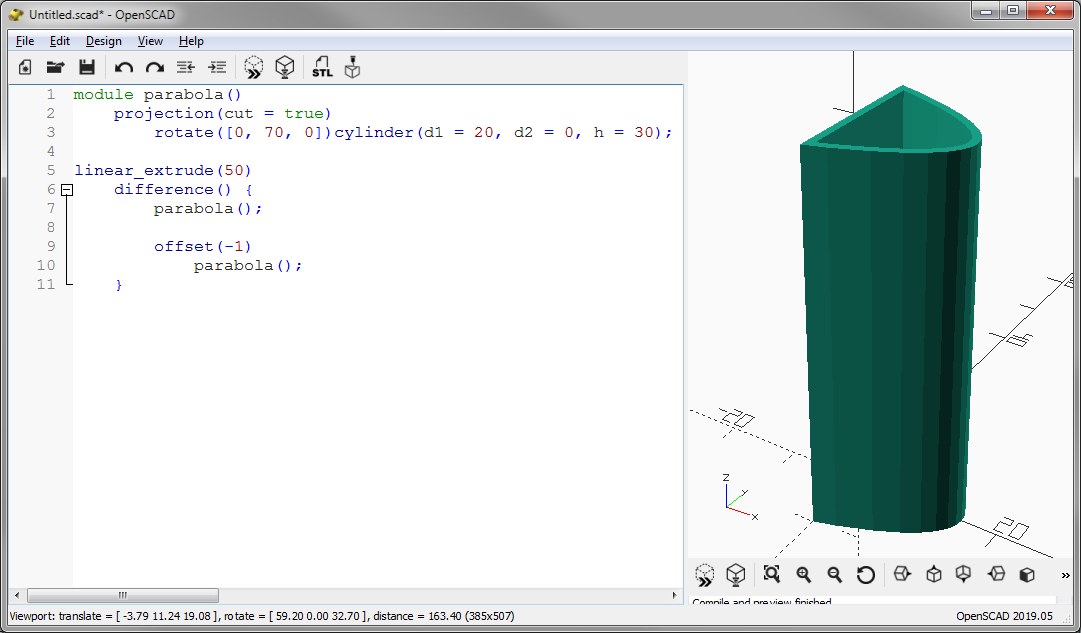1081x633 pixels.
Task: Open a file with the folder icon
Action: tap(56, 67)
